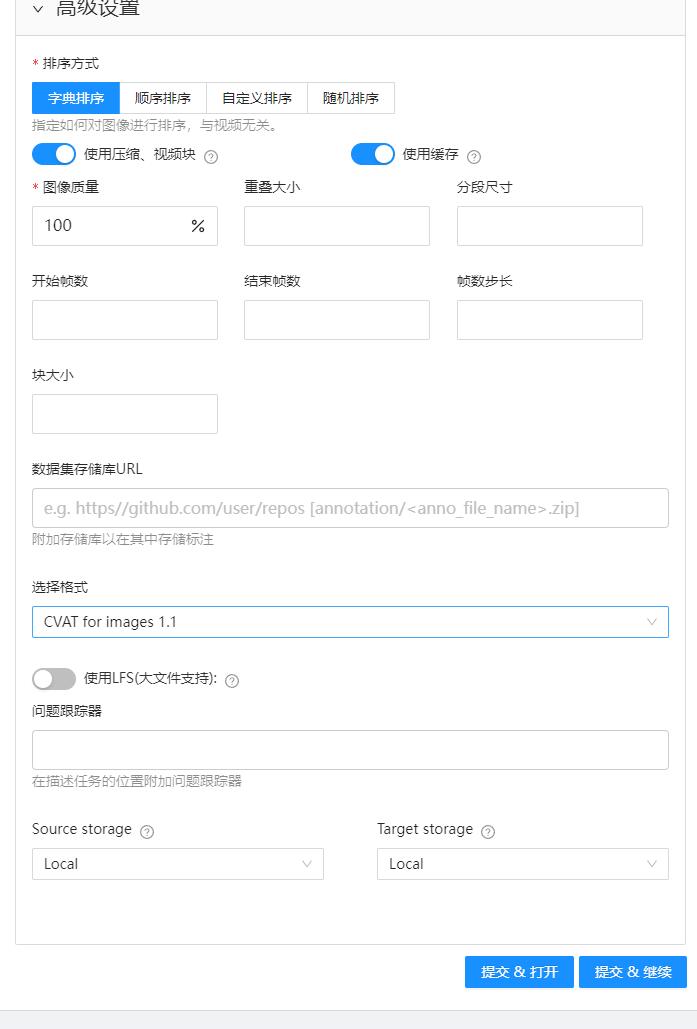Click the 问题跟踪器 text field
697x1029 pixels.
350,750
